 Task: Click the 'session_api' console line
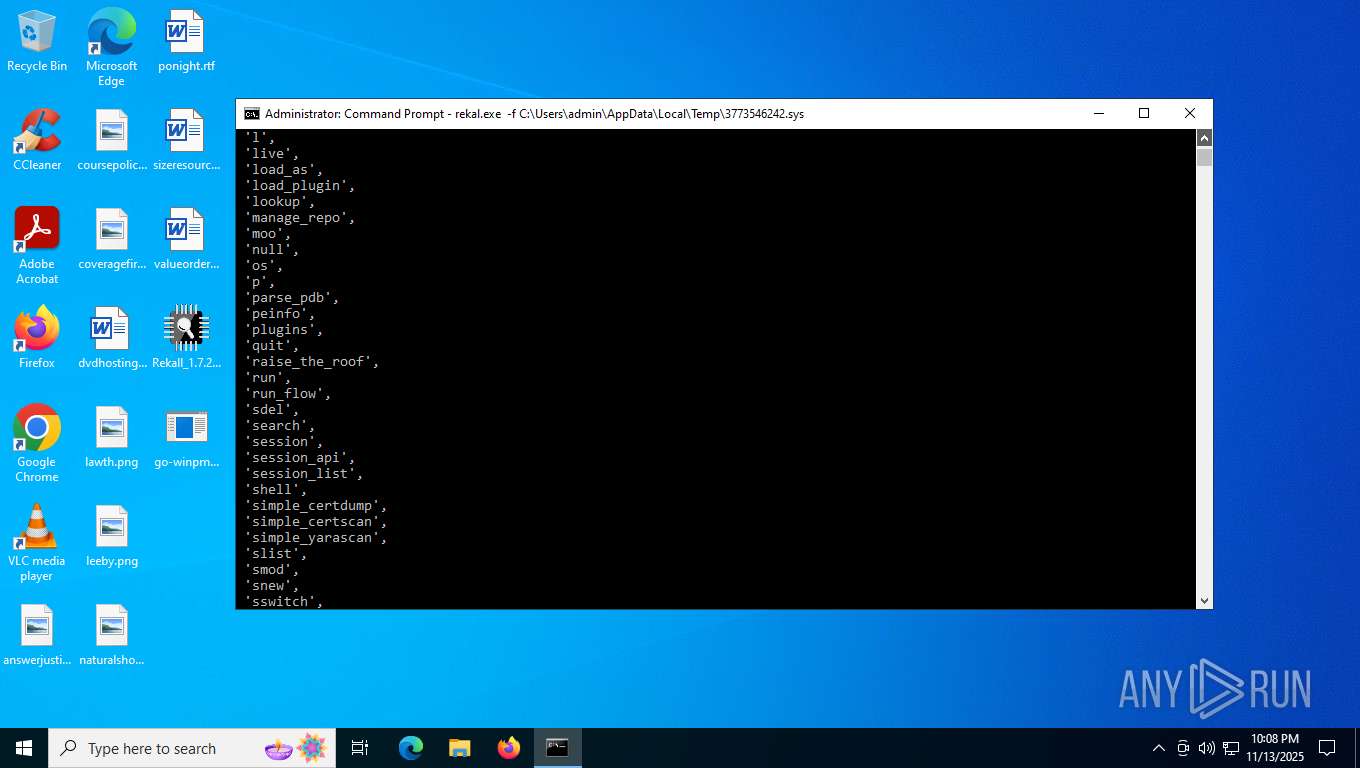300,458
